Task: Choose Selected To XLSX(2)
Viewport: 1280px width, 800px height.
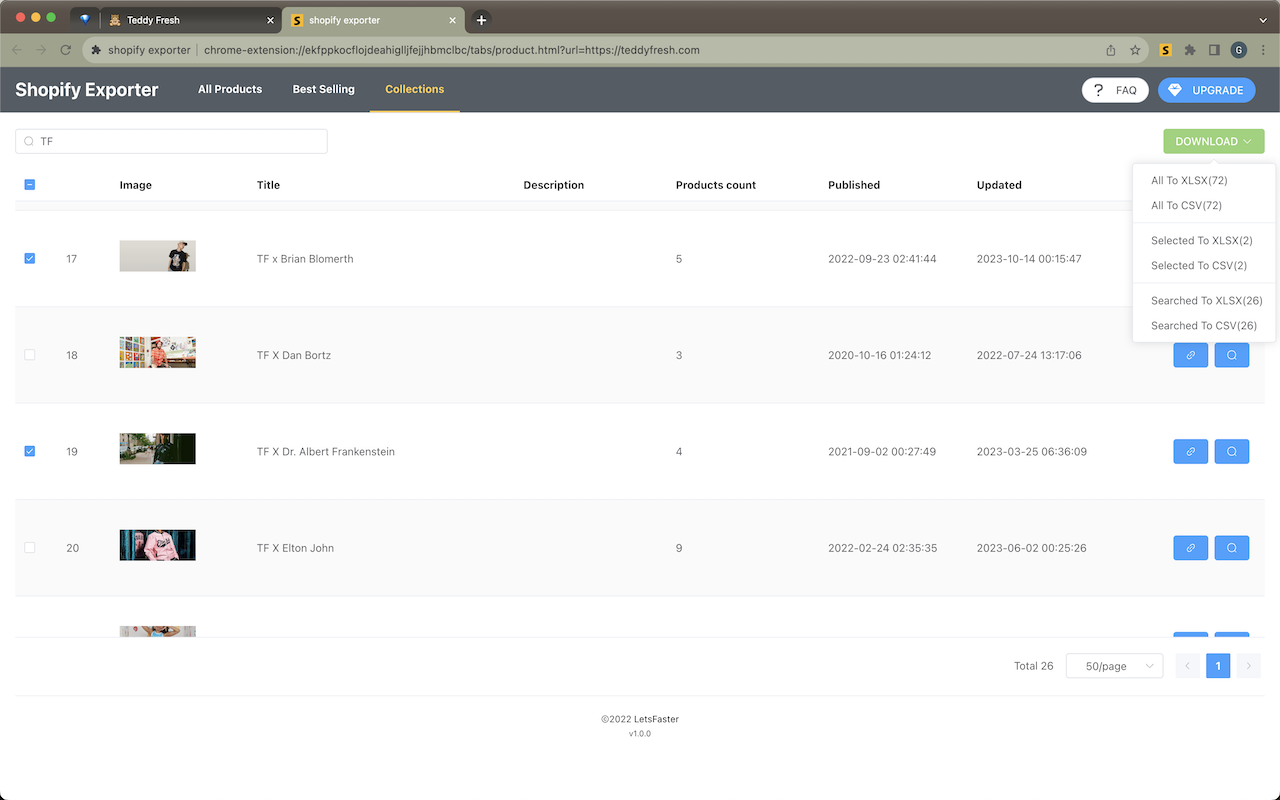Action: 1204,241
